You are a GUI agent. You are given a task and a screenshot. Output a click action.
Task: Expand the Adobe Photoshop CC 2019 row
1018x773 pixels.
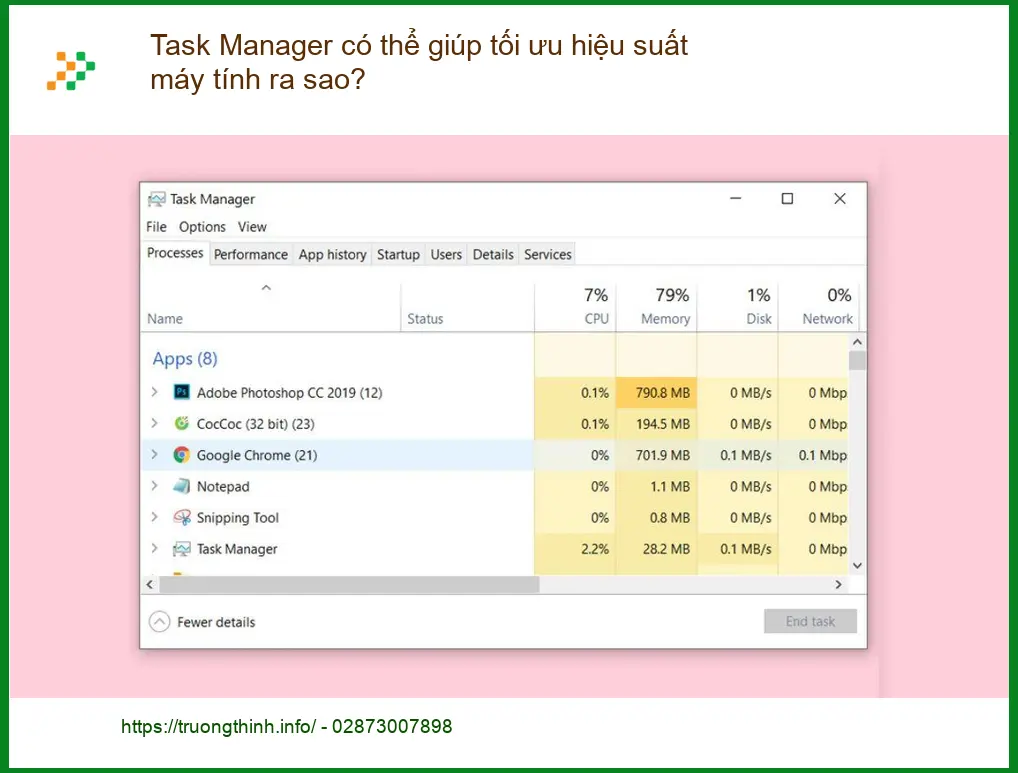click(155, 392)
